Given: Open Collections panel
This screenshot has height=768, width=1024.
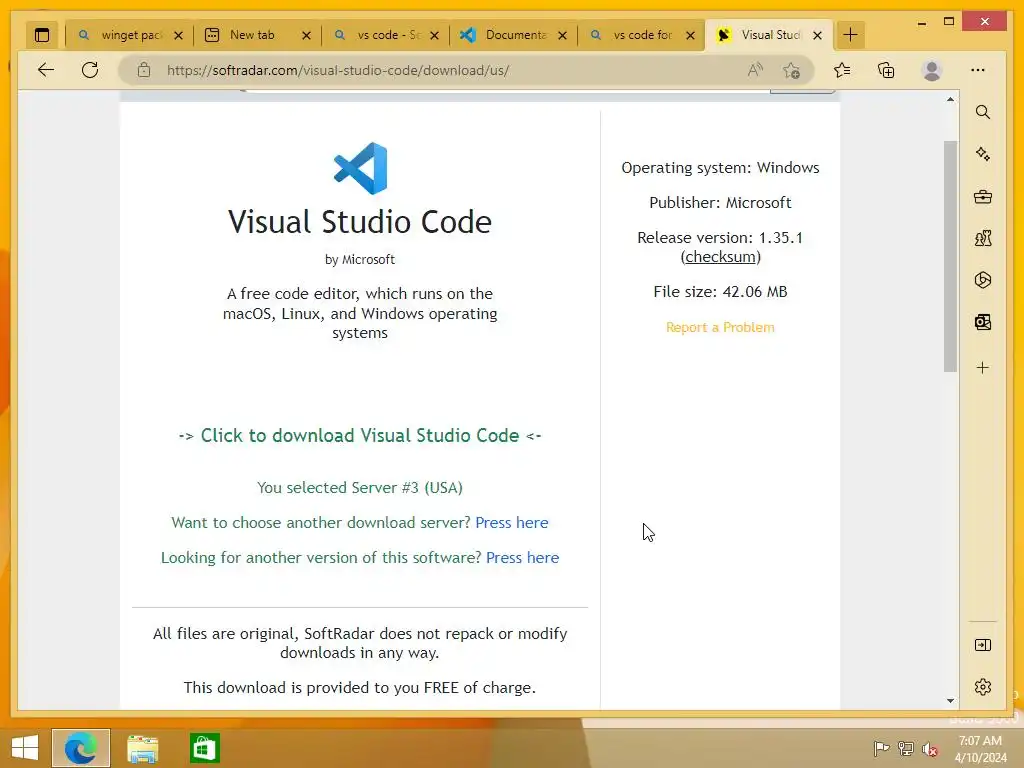Looking at the screenshot, I should [x=886, y=70].
